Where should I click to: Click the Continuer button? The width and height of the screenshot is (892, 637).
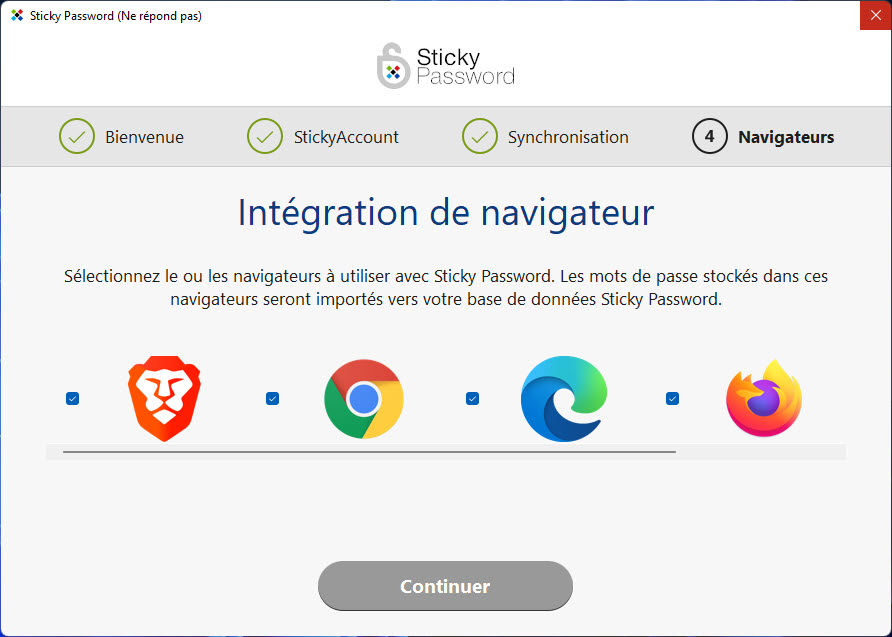coord(445,586)
